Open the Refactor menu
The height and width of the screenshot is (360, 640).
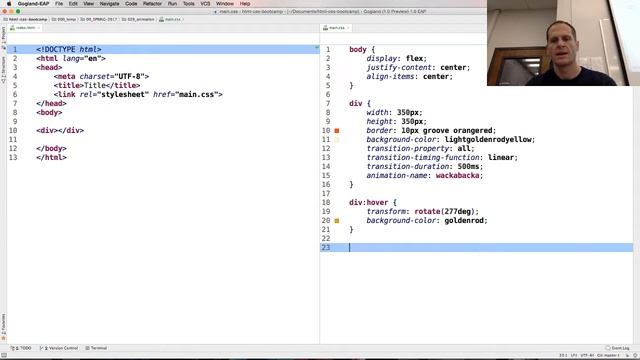click(152, 4)
